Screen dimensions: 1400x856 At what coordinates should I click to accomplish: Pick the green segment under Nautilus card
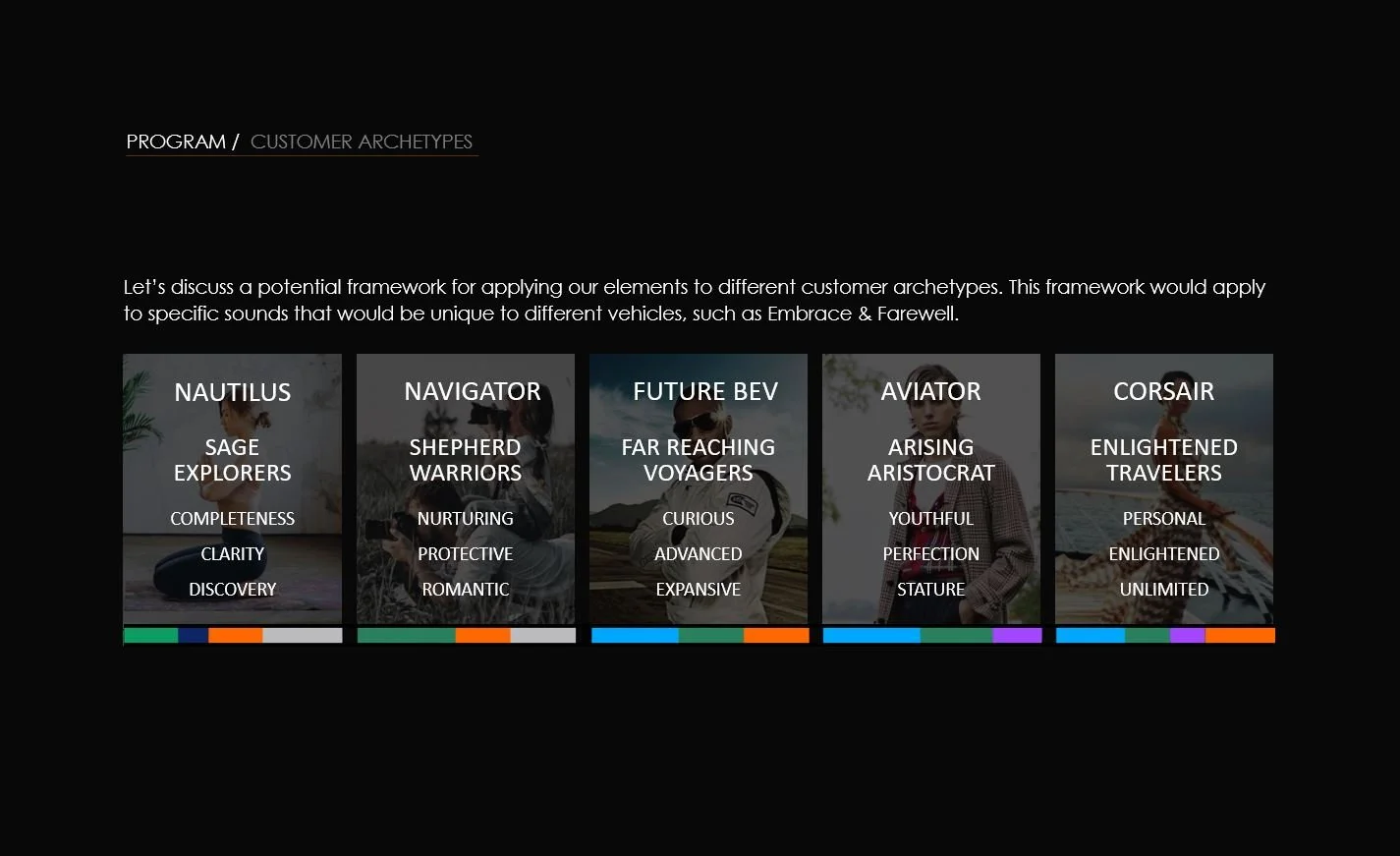click(x=151, y=636)
